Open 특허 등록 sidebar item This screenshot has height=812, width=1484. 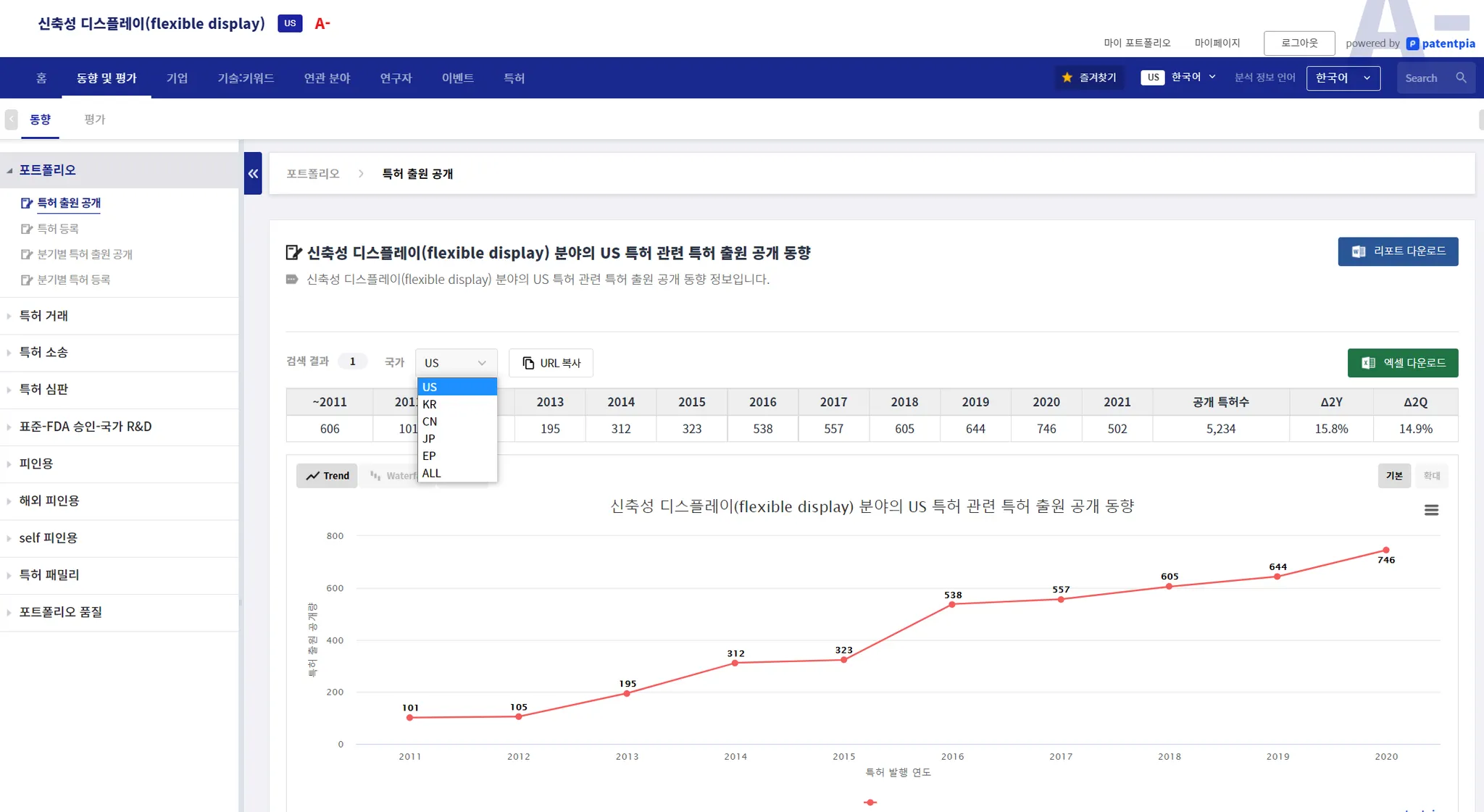(x=58, y=229)
